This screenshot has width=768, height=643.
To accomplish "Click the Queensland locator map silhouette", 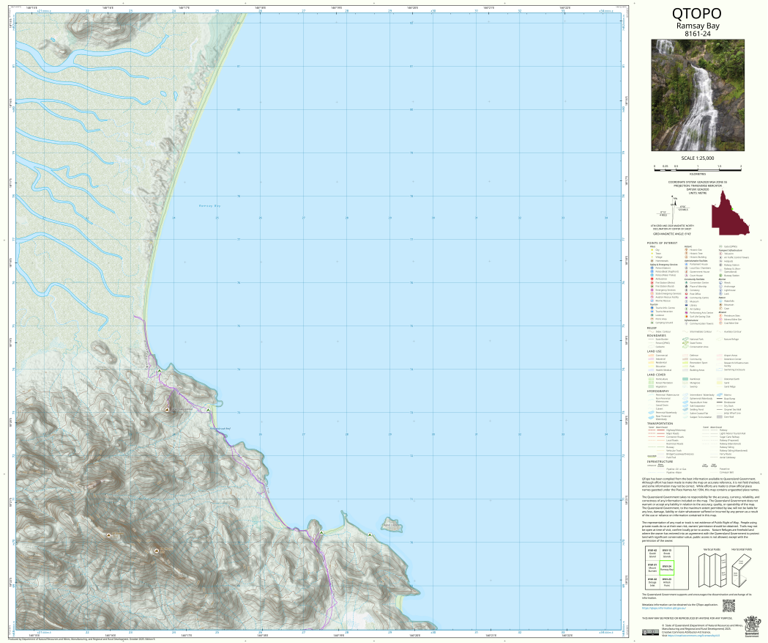I will pos(730,213).
